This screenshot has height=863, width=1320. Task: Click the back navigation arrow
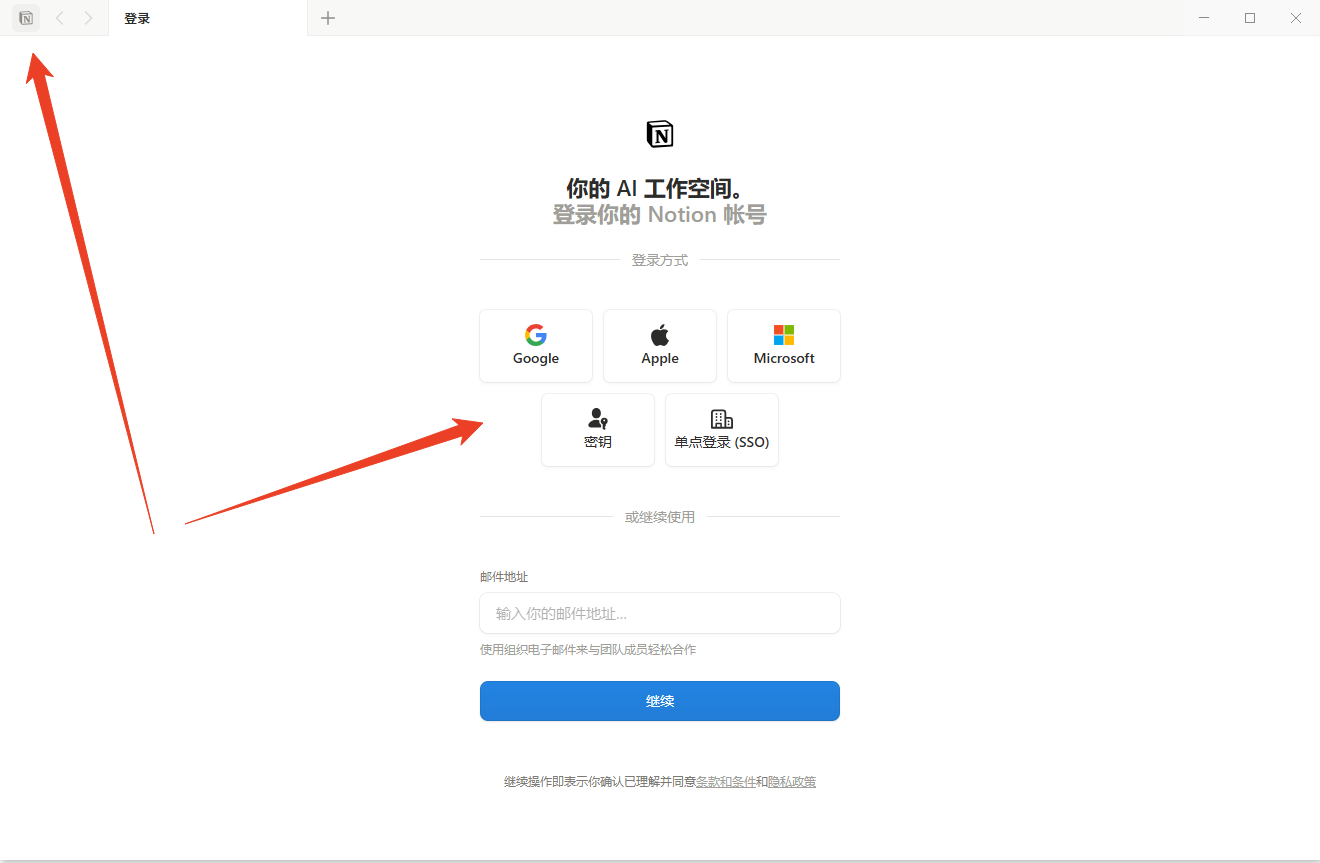59,18
